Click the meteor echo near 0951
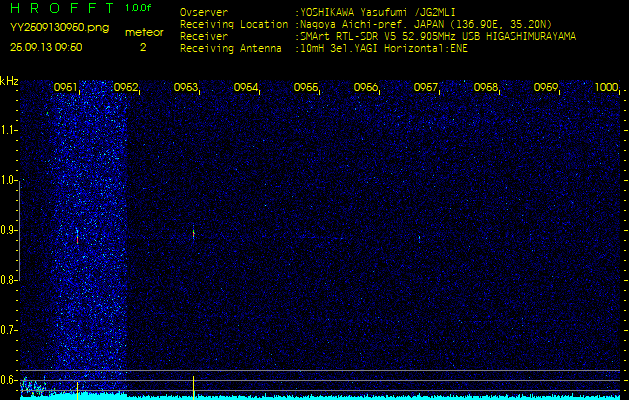This screenshot has height=400, width=629. pos(77,236)
